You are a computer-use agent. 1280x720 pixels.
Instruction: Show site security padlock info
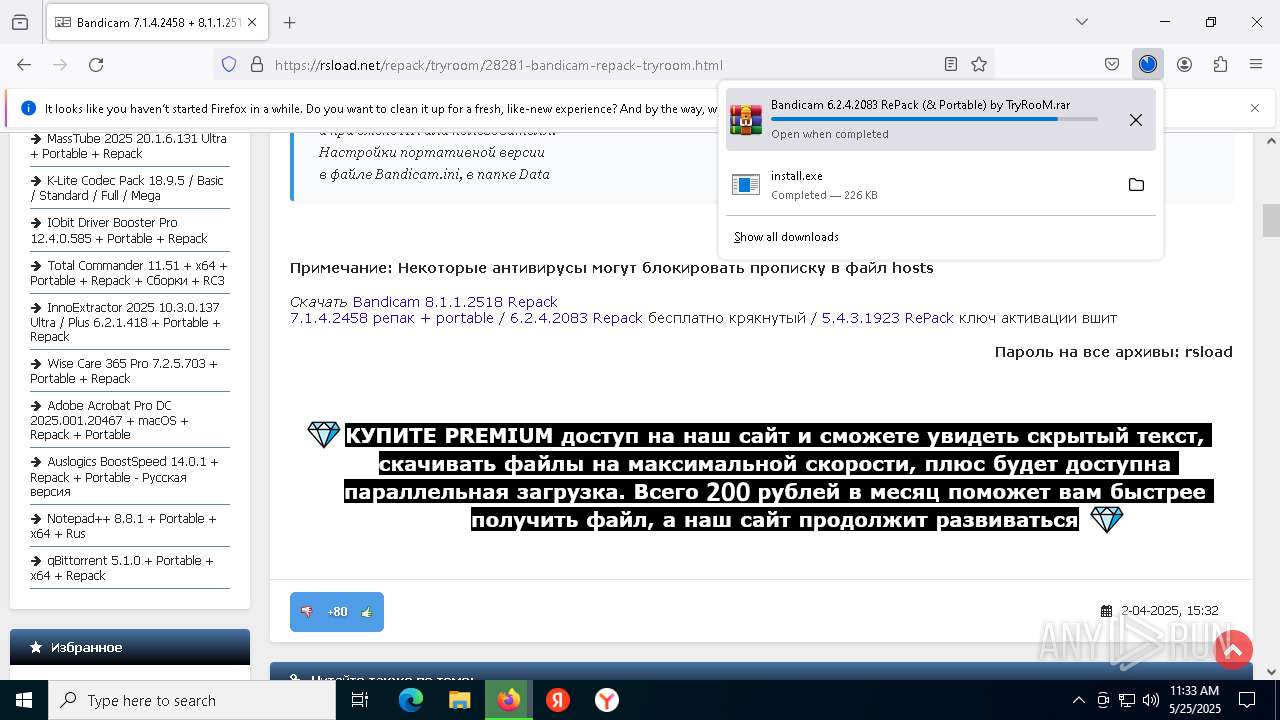[256, 64]
